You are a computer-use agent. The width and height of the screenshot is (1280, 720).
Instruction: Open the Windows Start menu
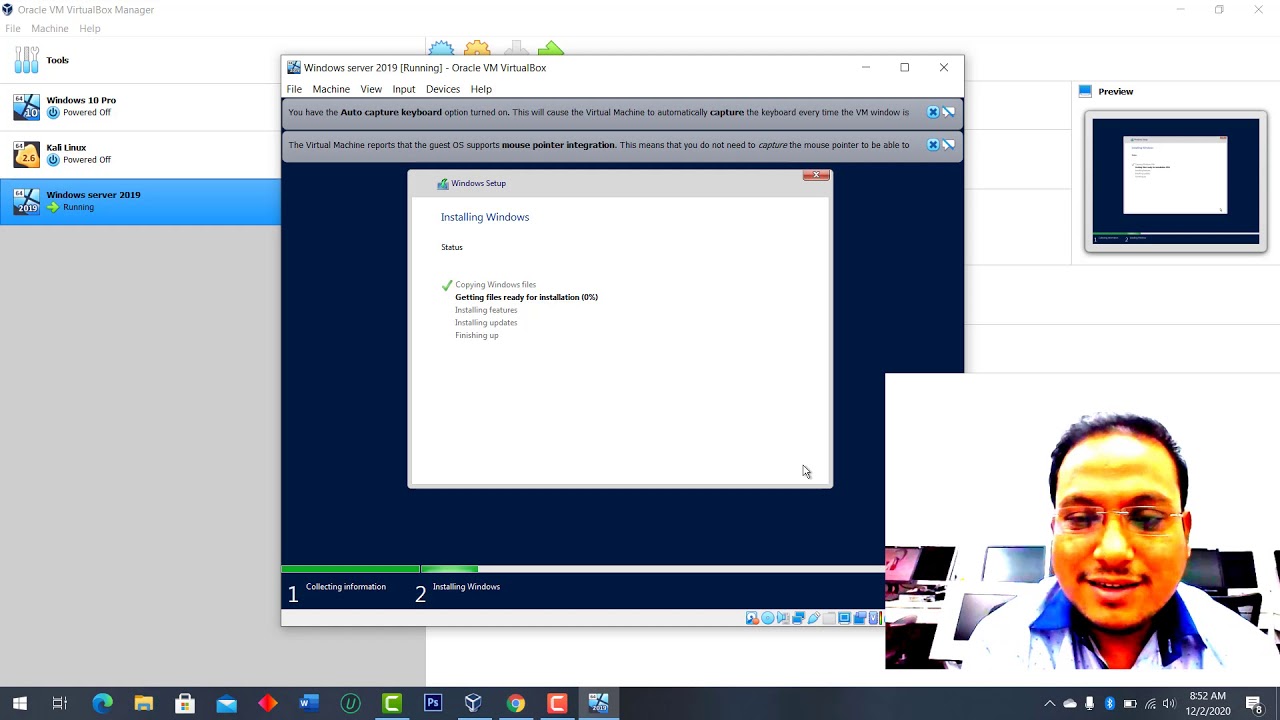[x=20, y=704]
